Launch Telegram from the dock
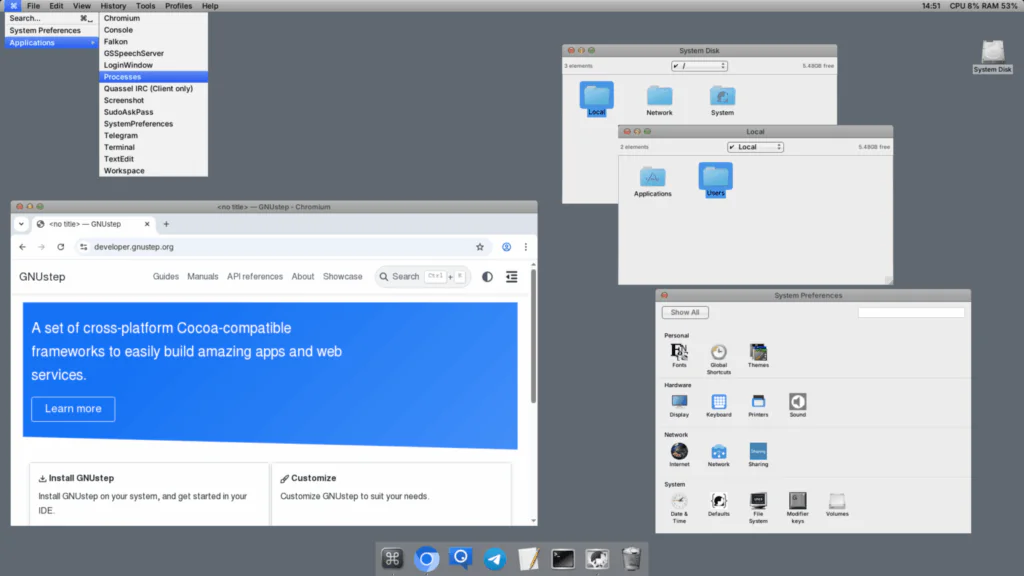This screenshot has height=576, width=1024. [x=494, y=559]
